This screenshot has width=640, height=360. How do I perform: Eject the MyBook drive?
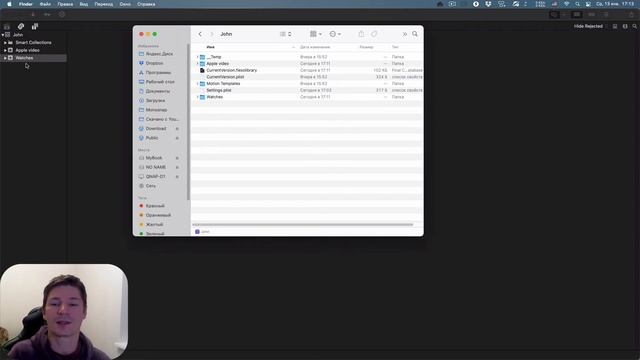(177, 158)
